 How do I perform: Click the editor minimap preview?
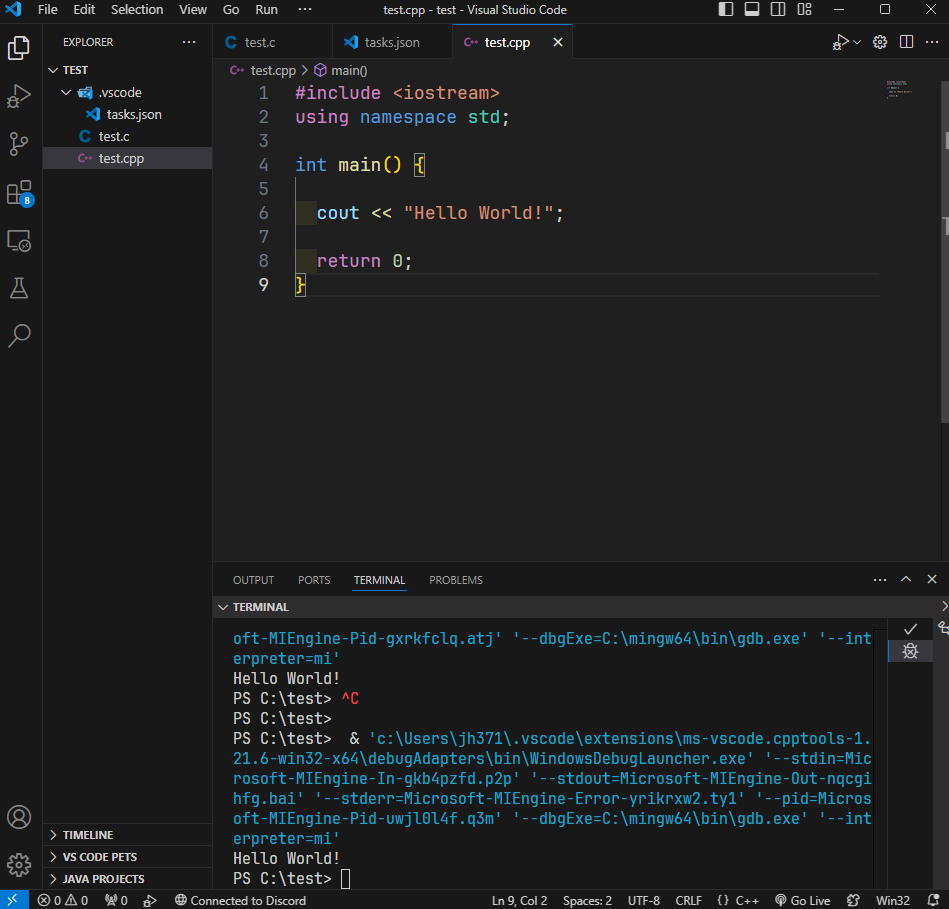(897, 89)
